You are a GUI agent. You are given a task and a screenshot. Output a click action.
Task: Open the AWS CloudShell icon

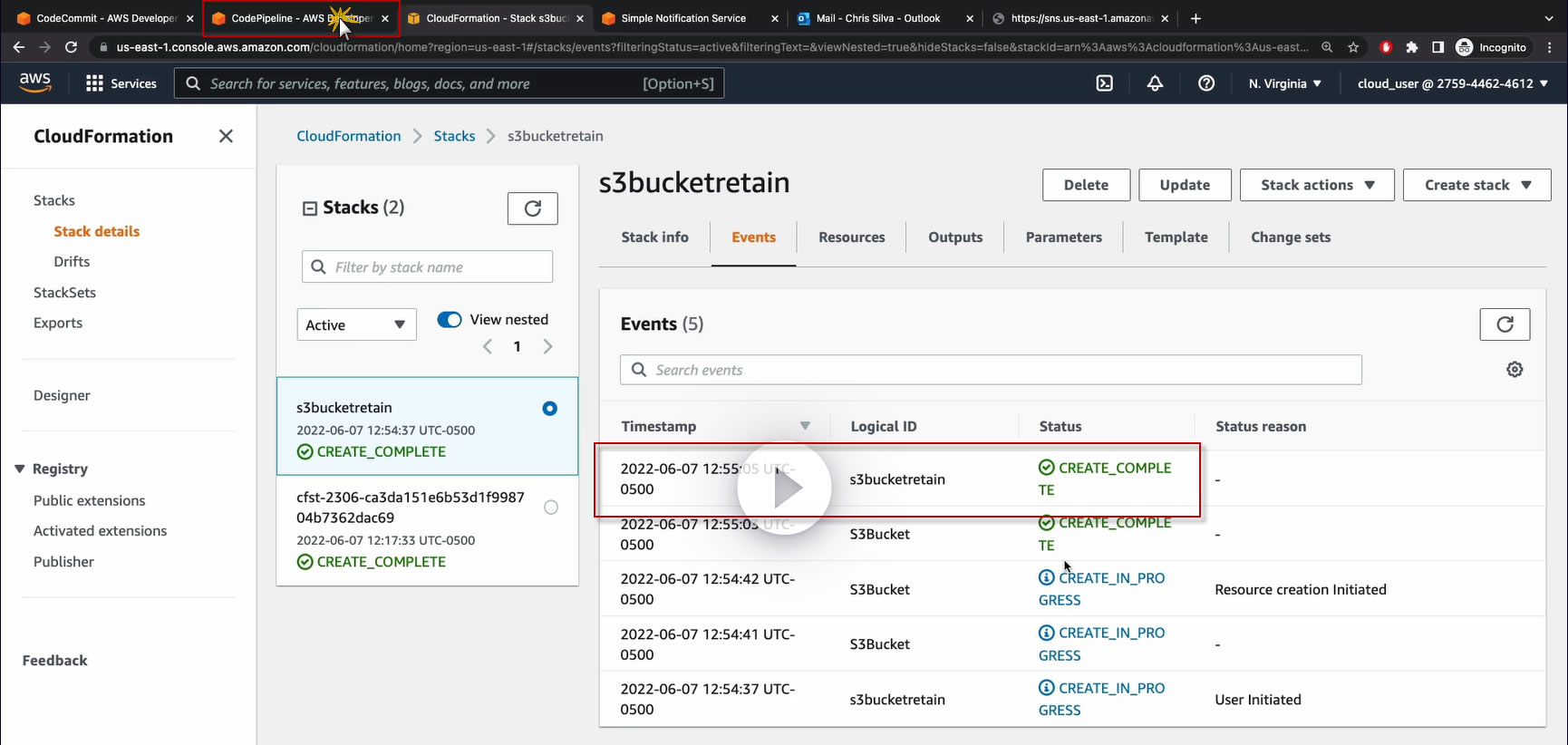pyautogui.click(x=1104, y=83)
